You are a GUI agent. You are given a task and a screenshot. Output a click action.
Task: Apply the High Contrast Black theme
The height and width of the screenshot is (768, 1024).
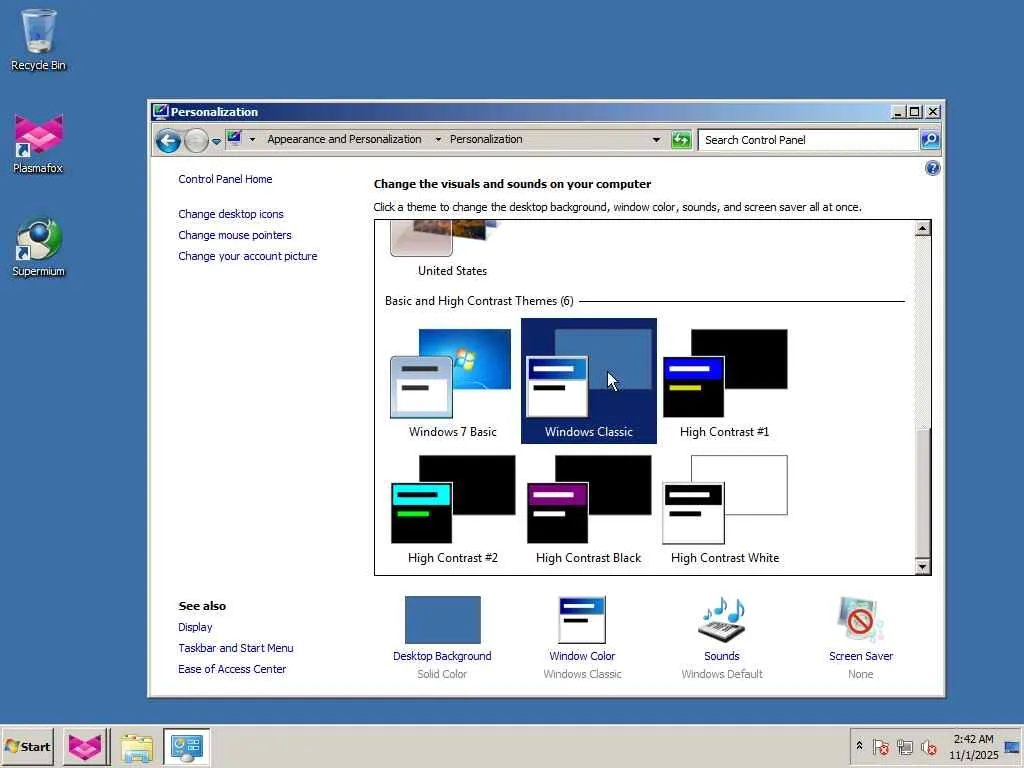(588, 508)
